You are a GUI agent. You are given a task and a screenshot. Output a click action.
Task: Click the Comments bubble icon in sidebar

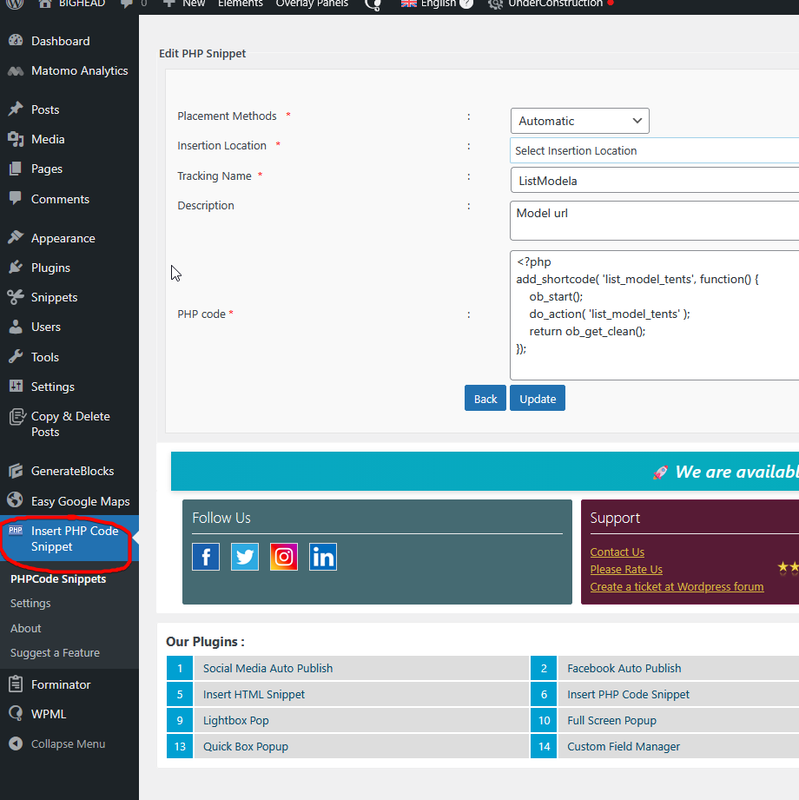tap(16, 198)
